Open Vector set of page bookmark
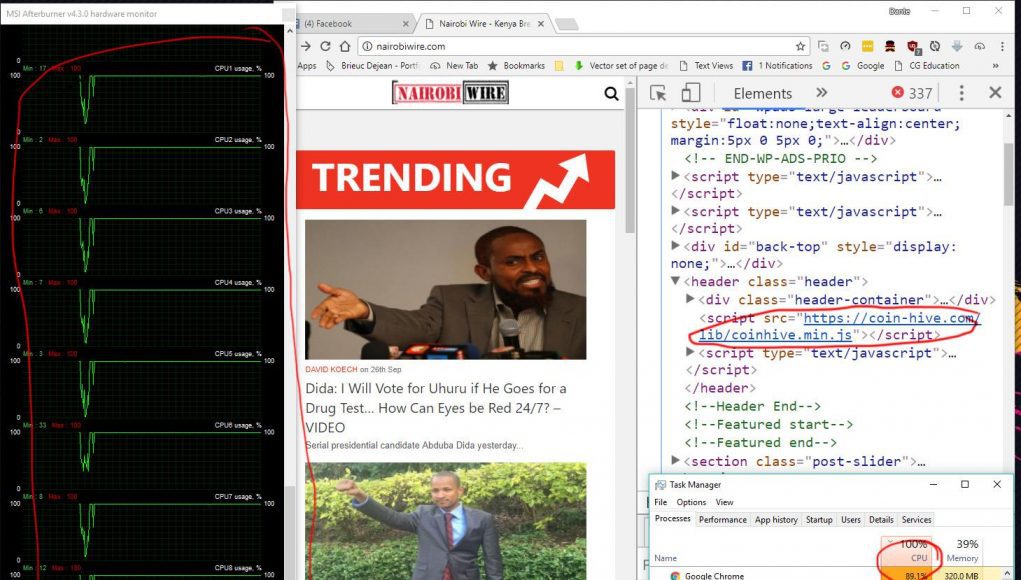The width and height of the screenshot is (1021, 580). 621,66
